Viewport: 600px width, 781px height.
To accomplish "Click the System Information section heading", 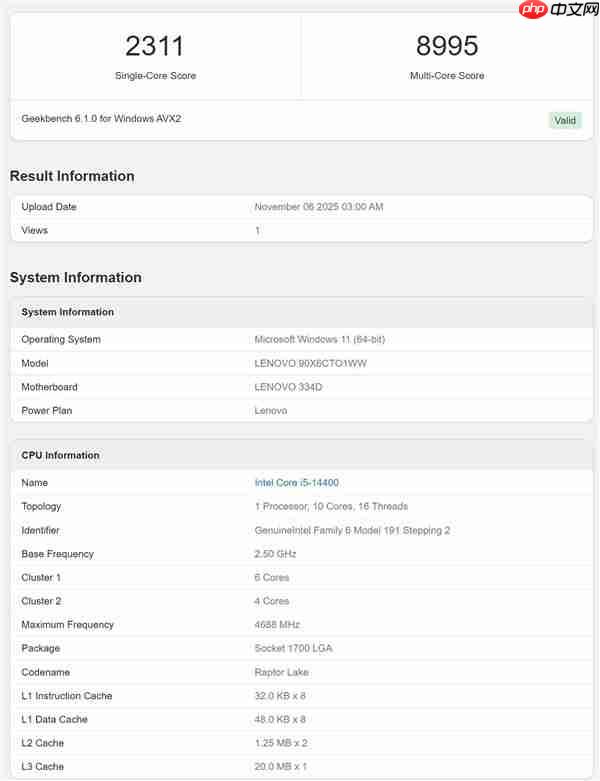I will point(76,277).
